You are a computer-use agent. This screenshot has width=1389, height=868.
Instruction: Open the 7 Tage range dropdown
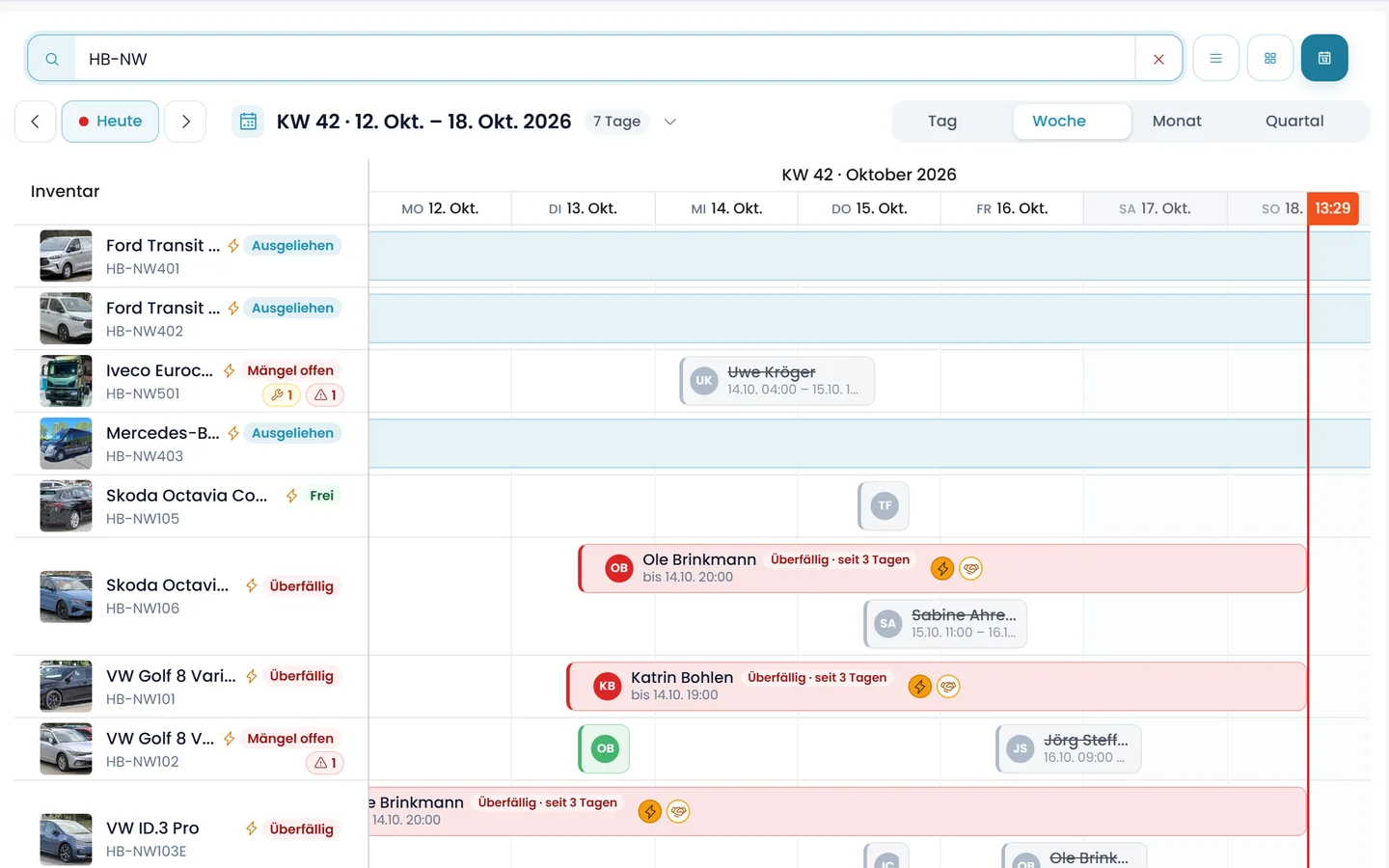coord(635,122)
